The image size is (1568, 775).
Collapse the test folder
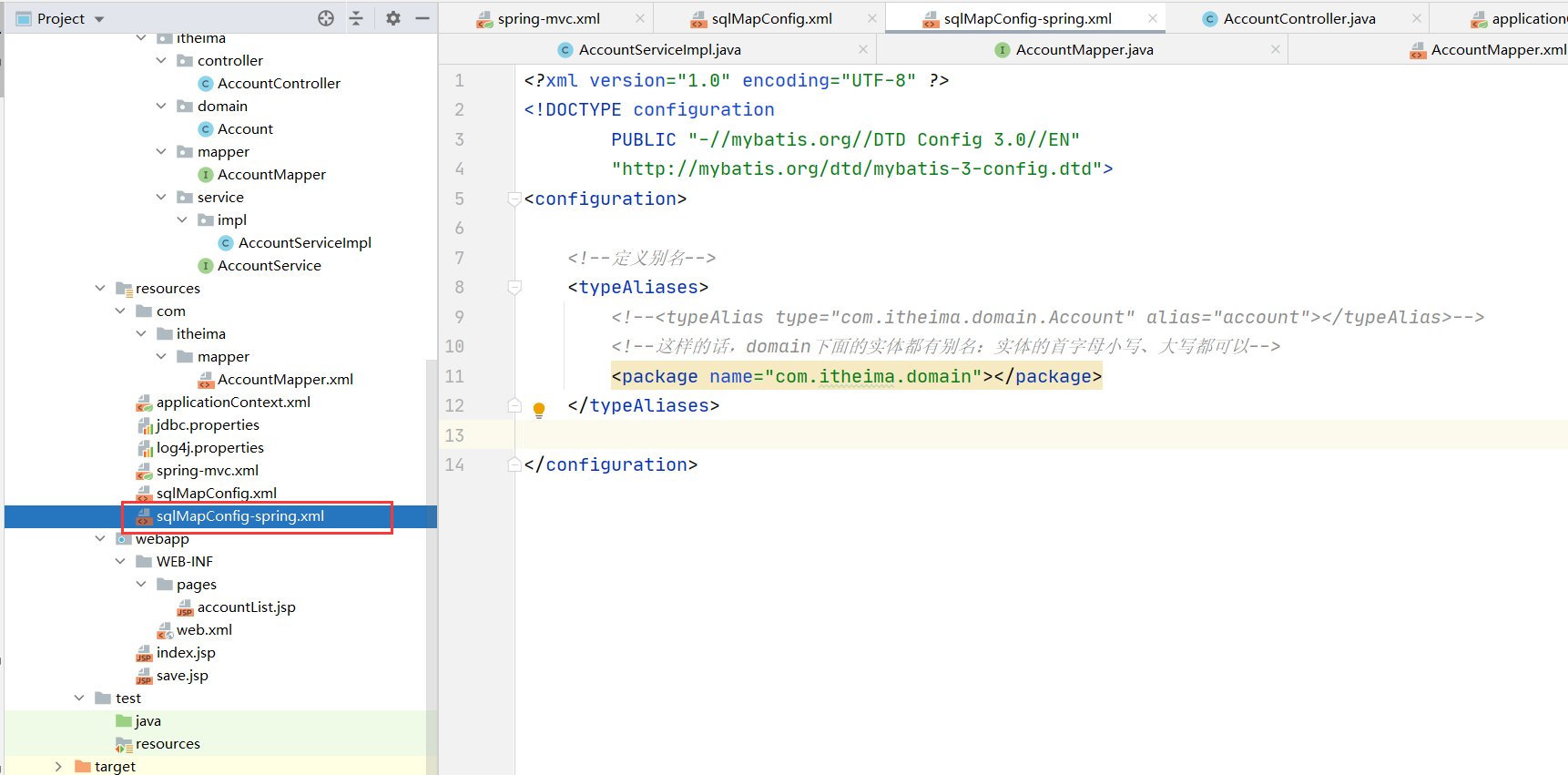pyautogui.click(x=79, y=698)
